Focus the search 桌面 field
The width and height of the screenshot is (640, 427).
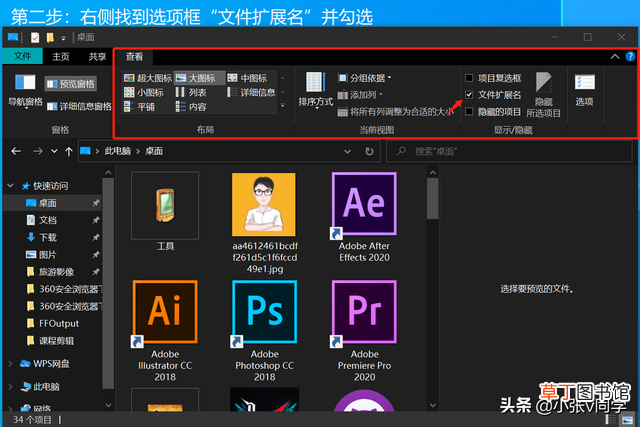click(509, 151)
